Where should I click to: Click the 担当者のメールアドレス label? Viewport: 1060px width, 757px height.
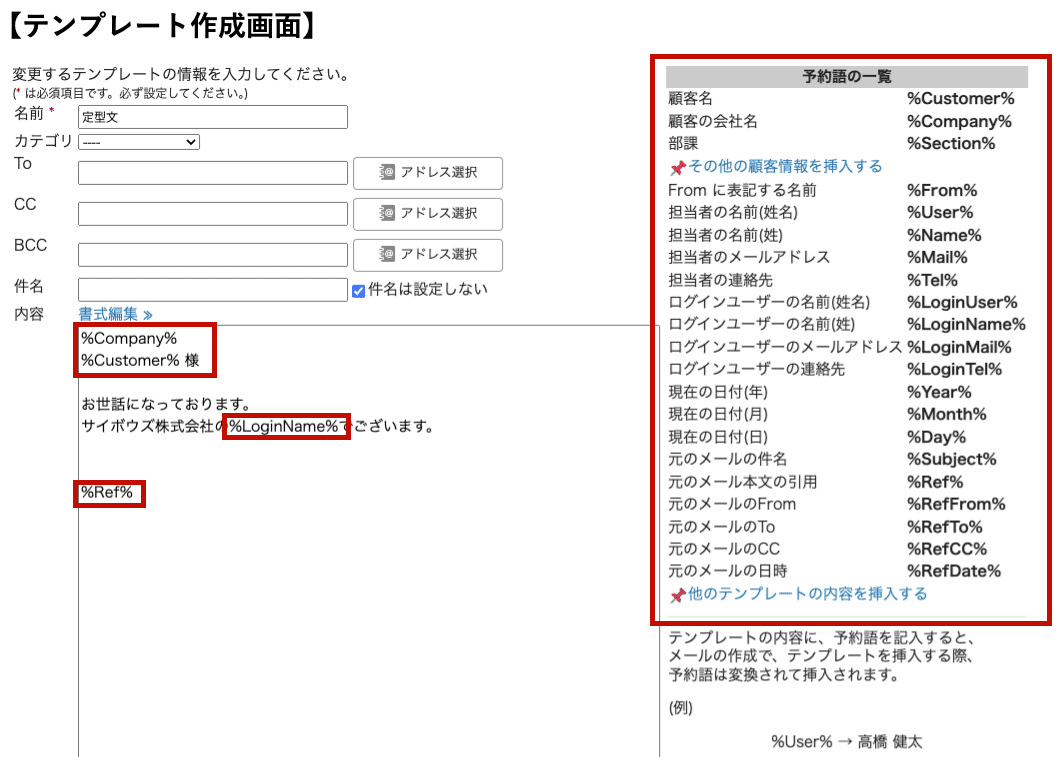[749, 258]
